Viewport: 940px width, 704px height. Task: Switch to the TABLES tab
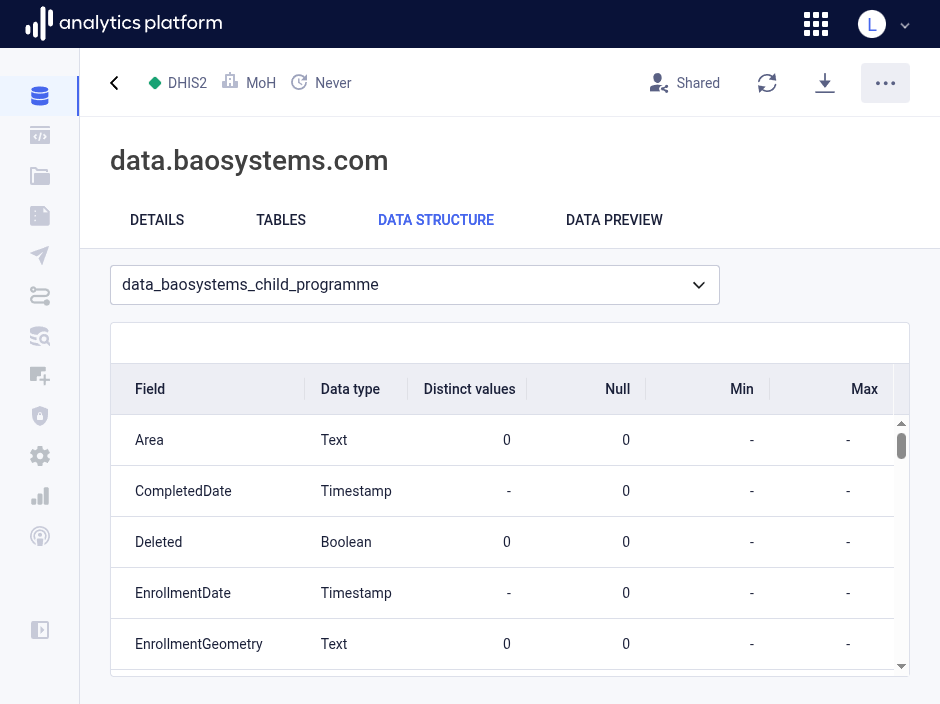click(281, 220)
